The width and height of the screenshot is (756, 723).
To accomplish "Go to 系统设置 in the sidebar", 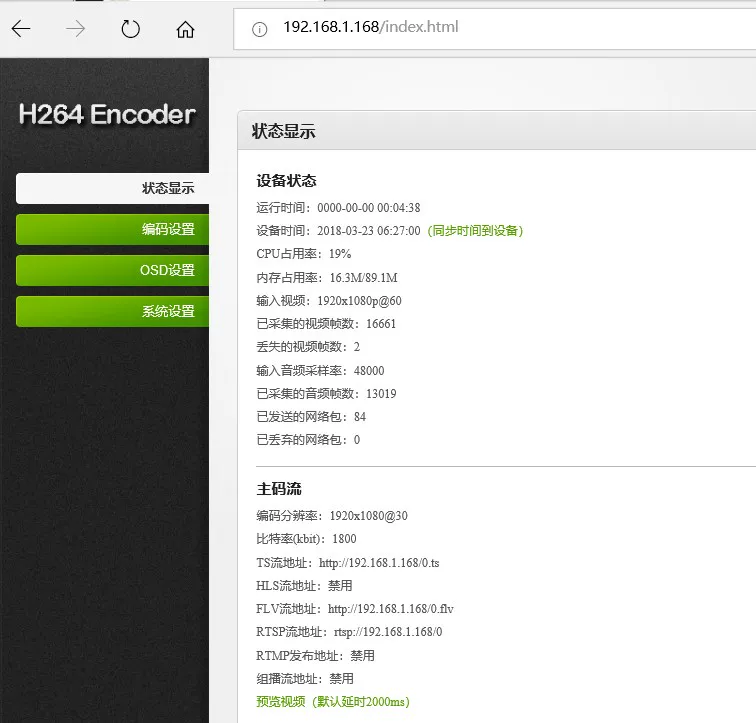I will coord(113,311).
